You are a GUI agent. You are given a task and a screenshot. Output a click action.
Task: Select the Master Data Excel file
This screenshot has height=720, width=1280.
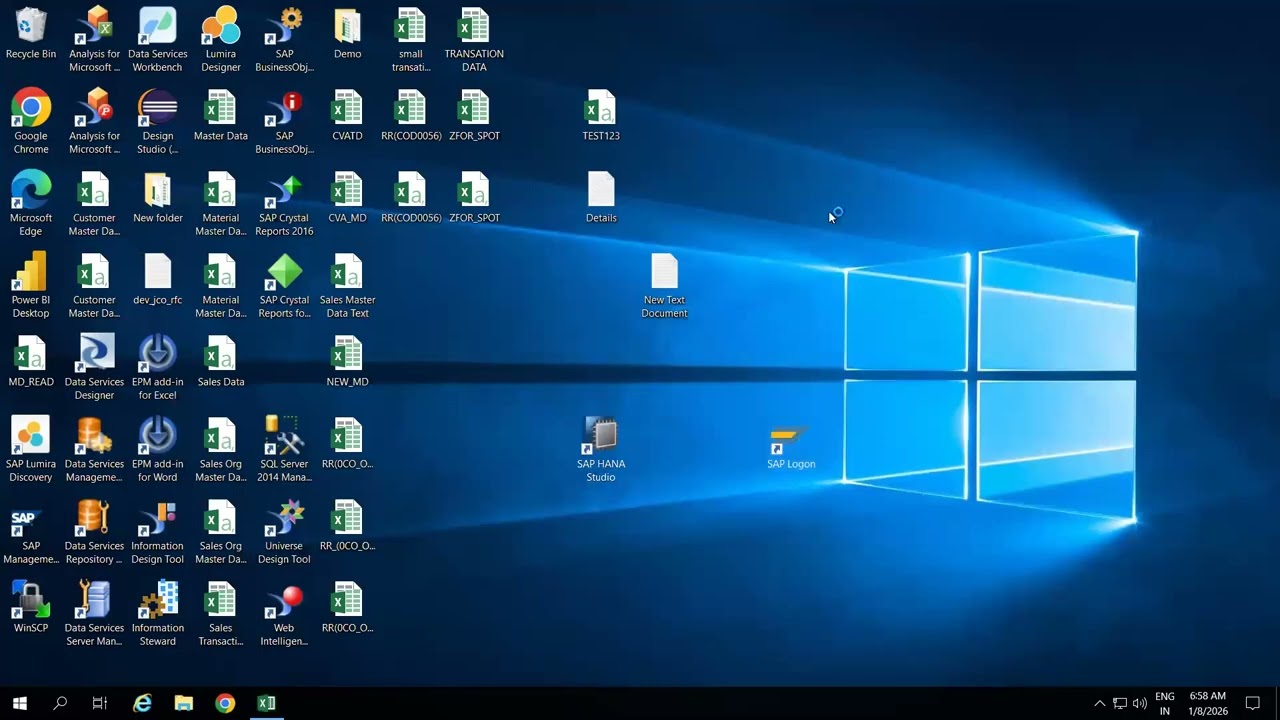pyautogui.click(x=221, y=116)
